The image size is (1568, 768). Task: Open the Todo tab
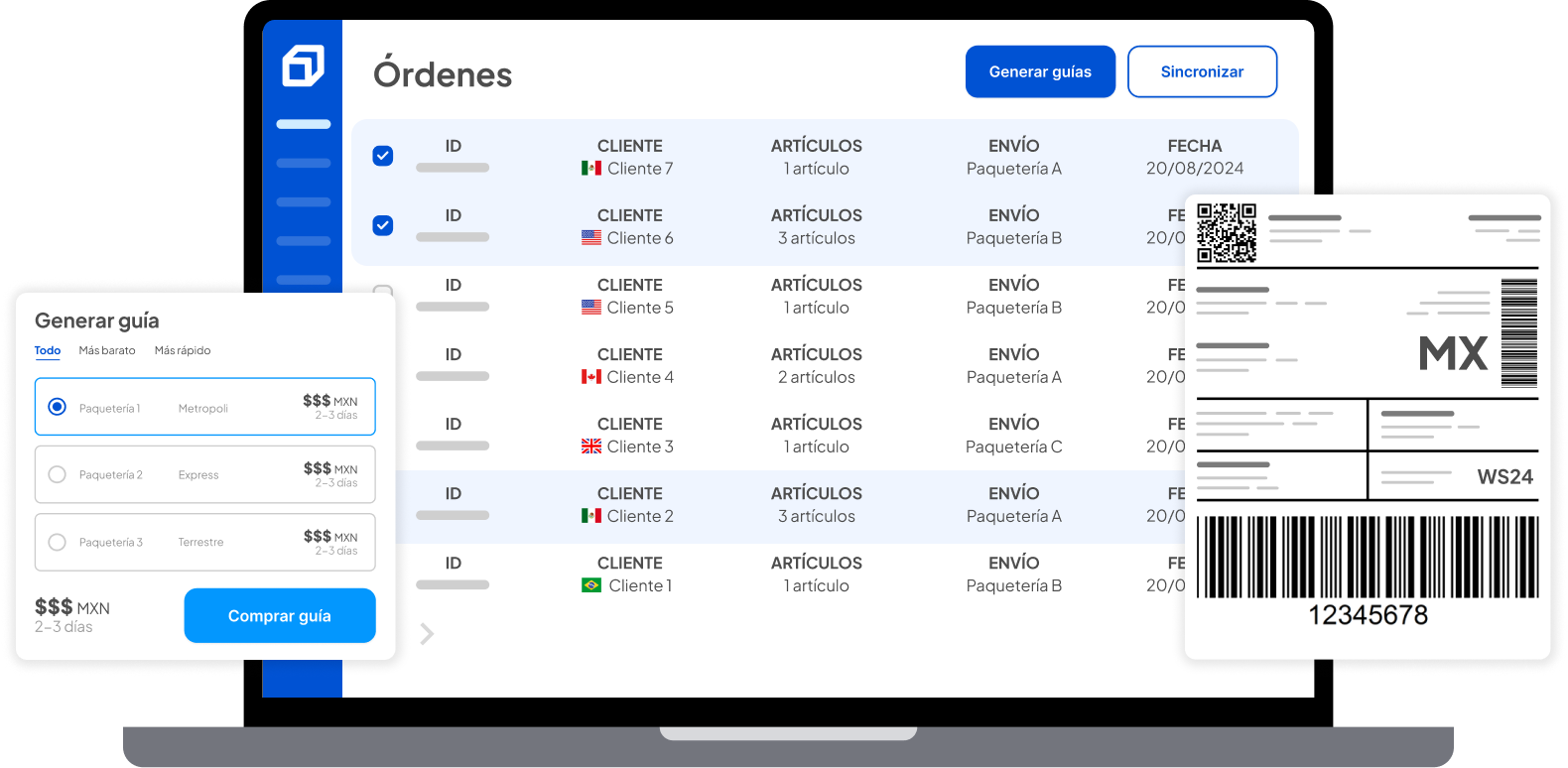coord(48,350)
